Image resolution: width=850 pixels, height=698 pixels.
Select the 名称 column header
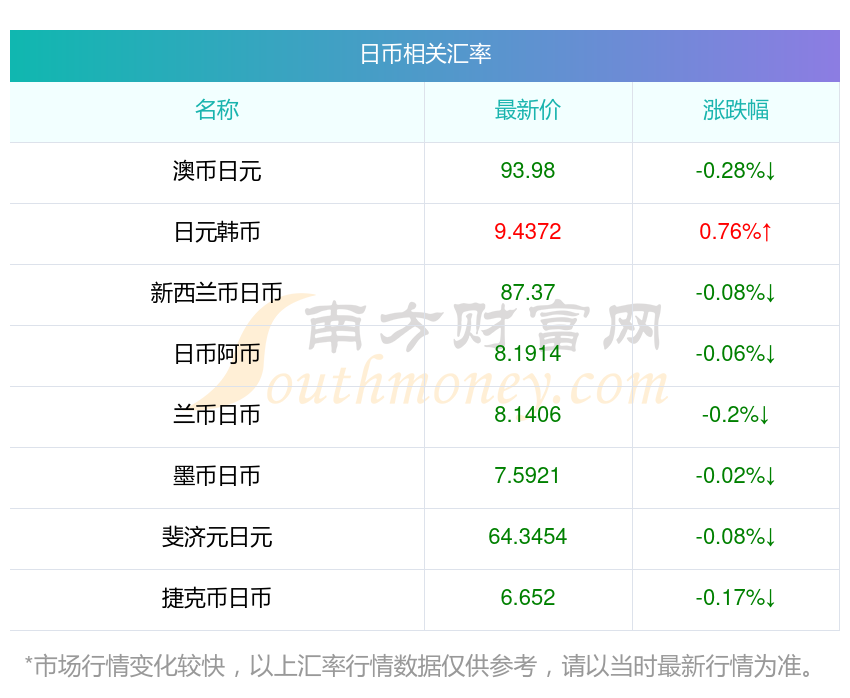coord(217,110)
